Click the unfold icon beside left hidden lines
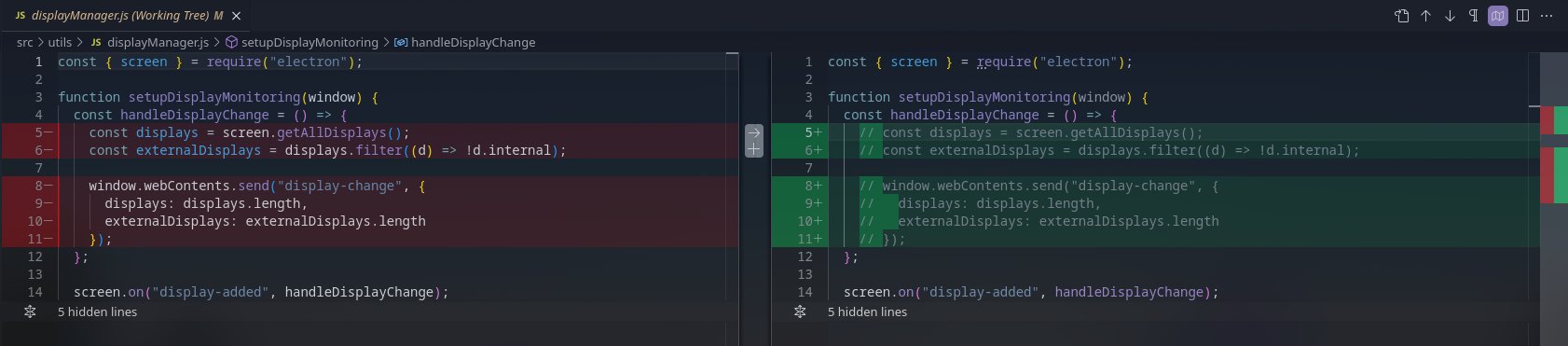 (30, 311)
